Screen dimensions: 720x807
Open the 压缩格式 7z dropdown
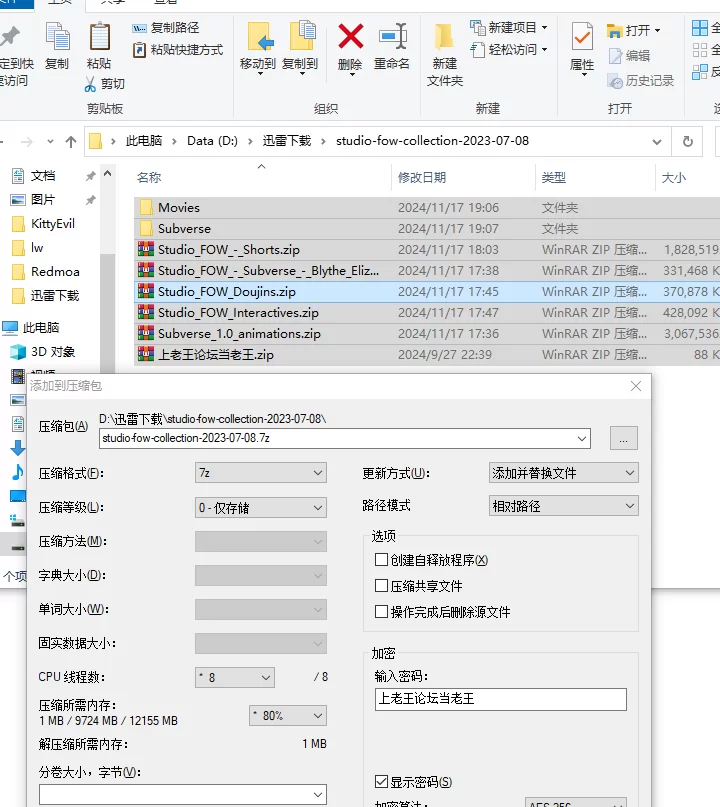[261, 472]
